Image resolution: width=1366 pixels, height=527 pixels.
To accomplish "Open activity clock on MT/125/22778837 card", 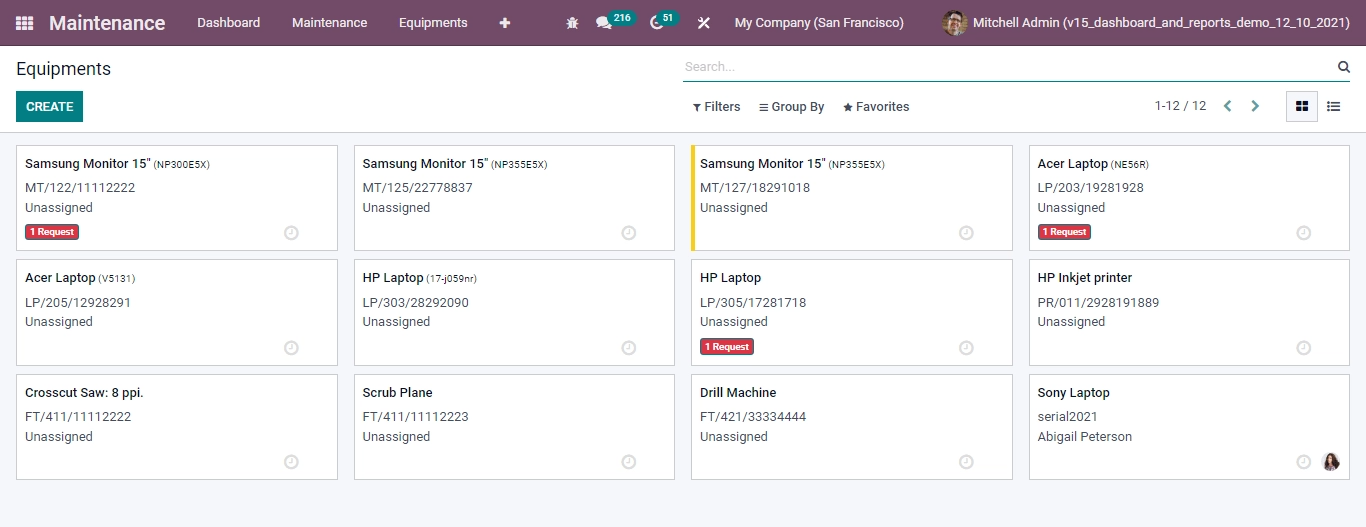I will pos(629,233).
